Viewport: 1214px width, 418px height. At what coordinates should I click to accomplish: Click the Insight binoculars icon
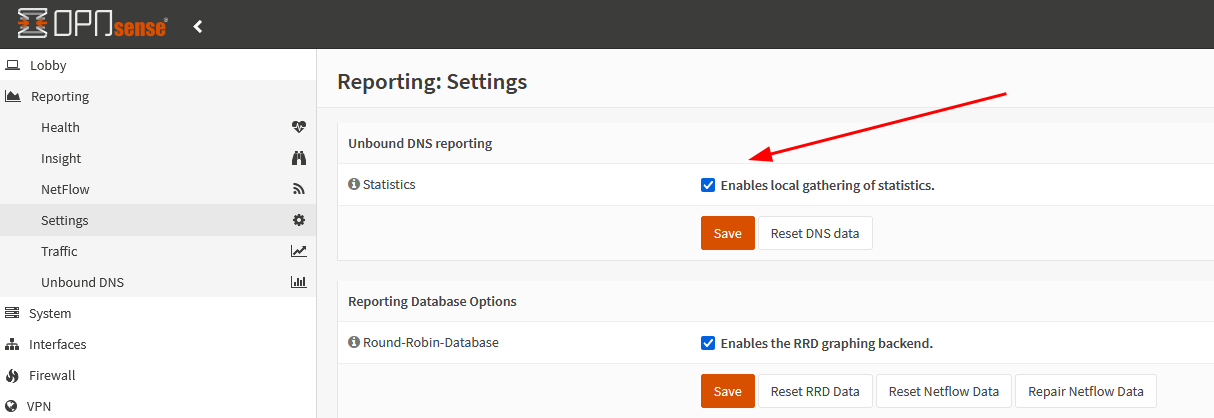click(x=298, y=158)
